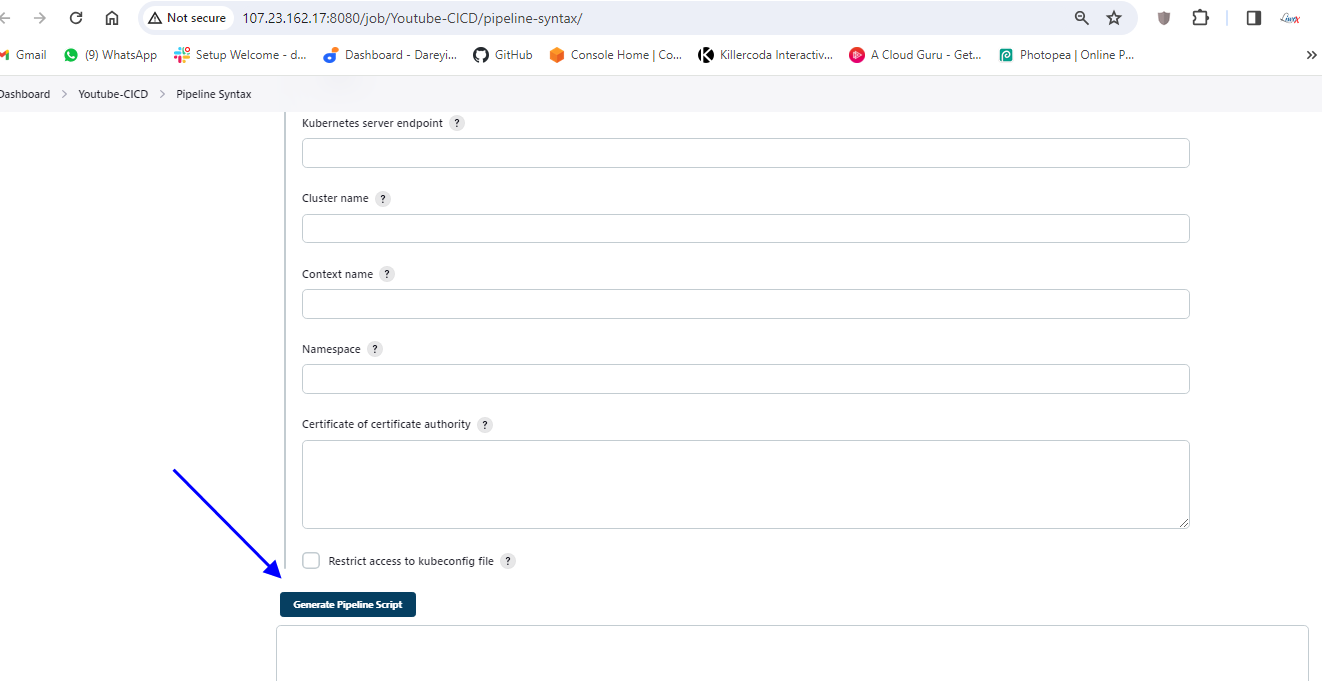The image size is (1322, 681).
Task: Show help for Restrict access to kubeconfig
Action: 508,561
